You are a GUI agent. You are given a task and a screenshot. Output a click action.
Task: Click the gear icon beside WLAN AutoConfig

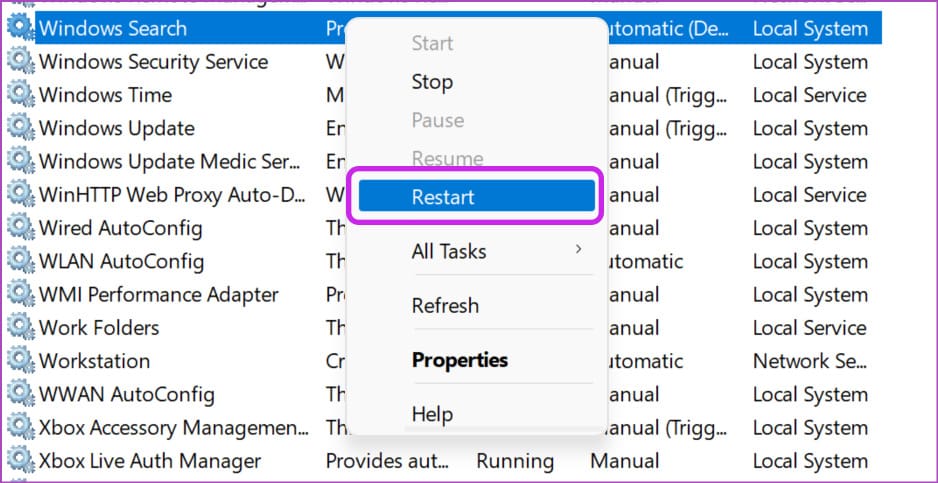point(20,262)
